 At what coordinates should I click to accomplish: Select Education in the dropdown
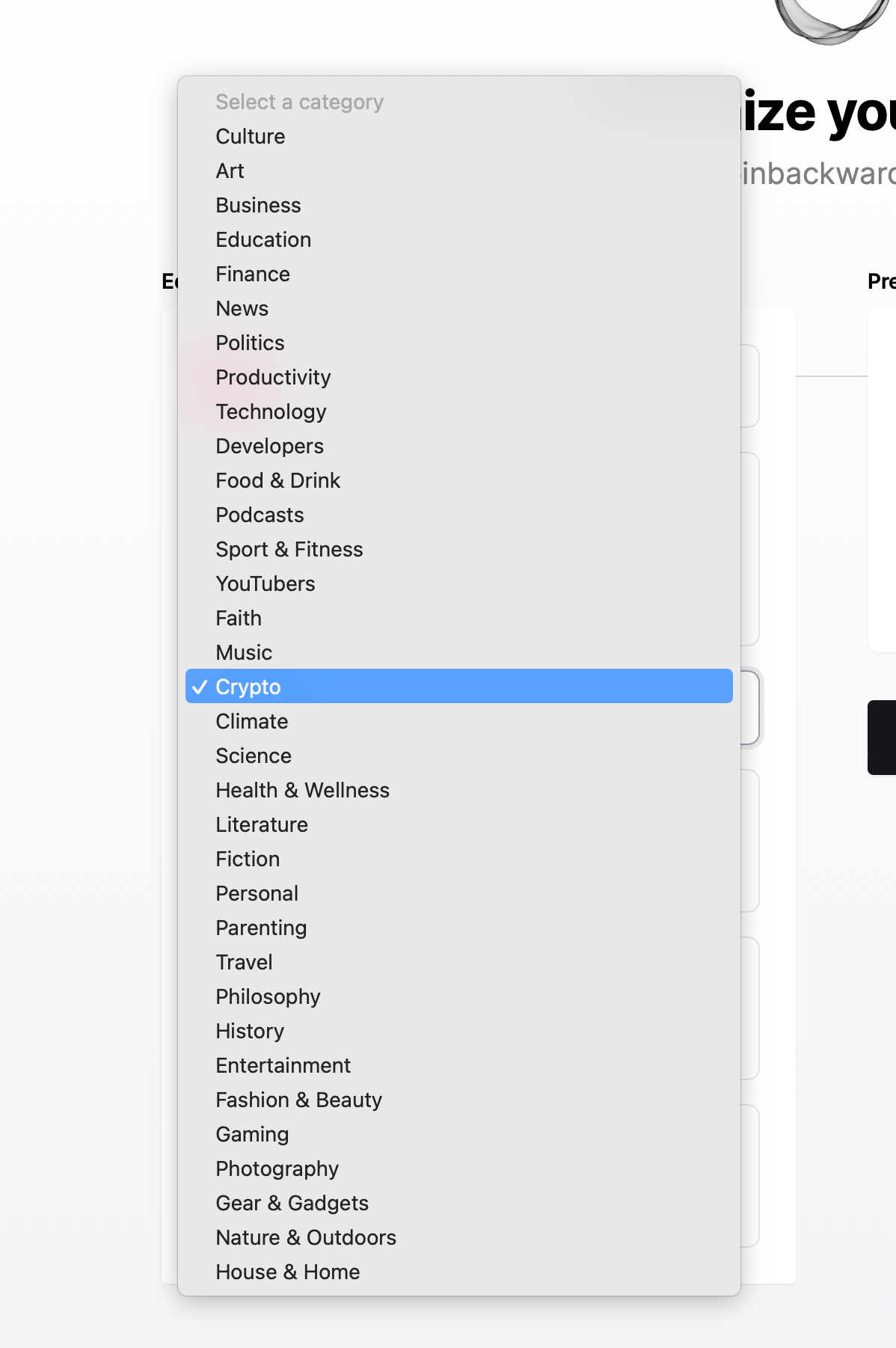pyautogui.click(x=458, y=239)
